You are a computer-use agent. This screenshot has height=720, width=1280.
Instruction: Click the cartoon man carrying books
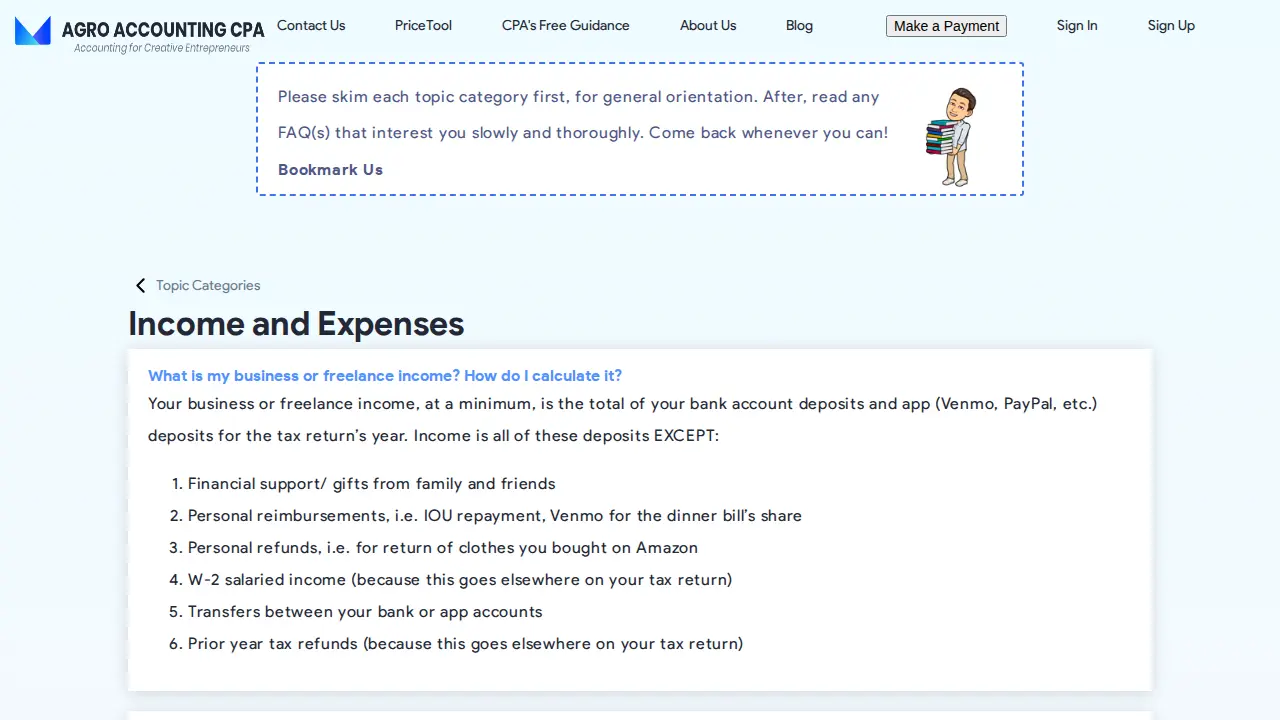pyautogui.click(x=951, y=136)
